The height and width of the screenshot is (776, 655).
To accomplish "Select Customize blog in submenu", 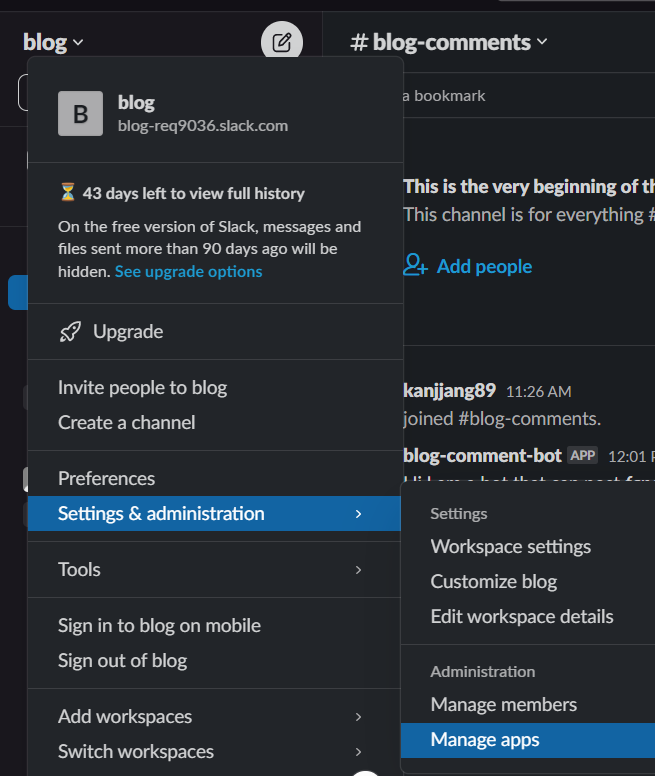I will click(528, 582).
